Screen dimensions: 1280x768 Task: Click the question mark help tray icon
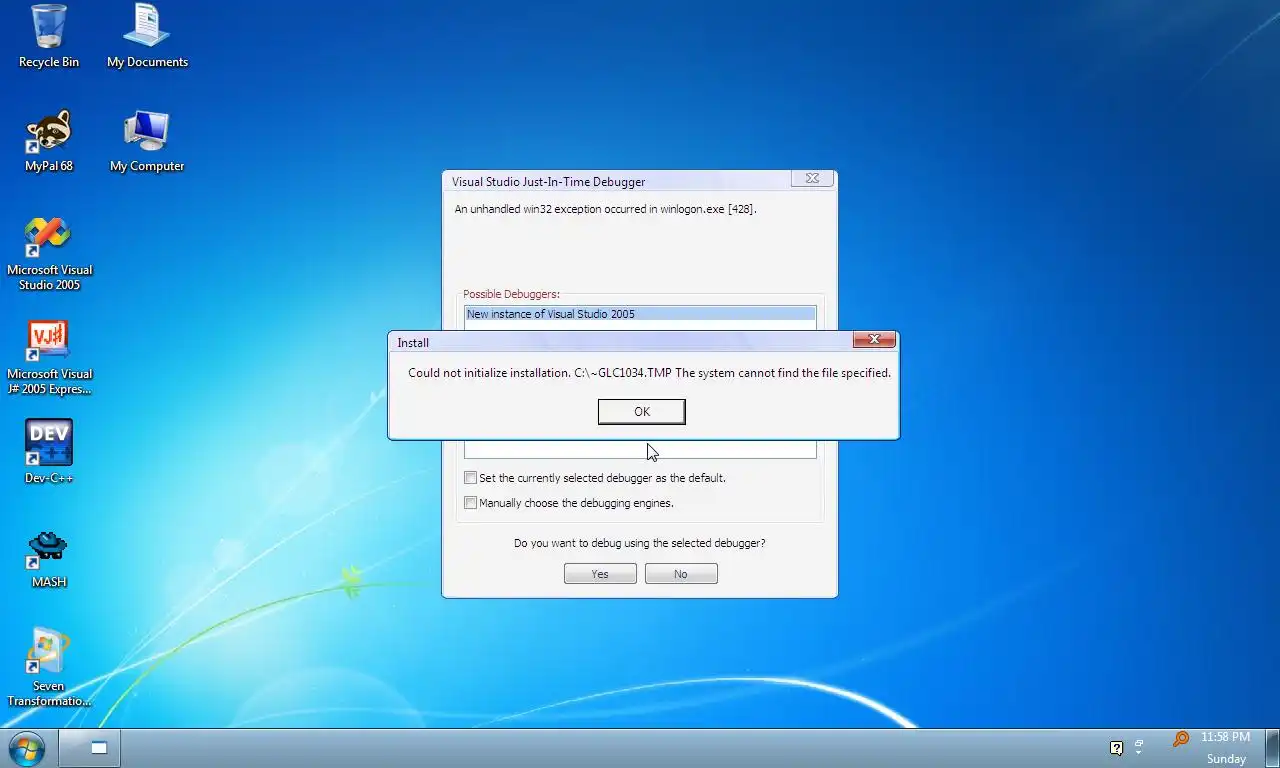coord(1117,748)
